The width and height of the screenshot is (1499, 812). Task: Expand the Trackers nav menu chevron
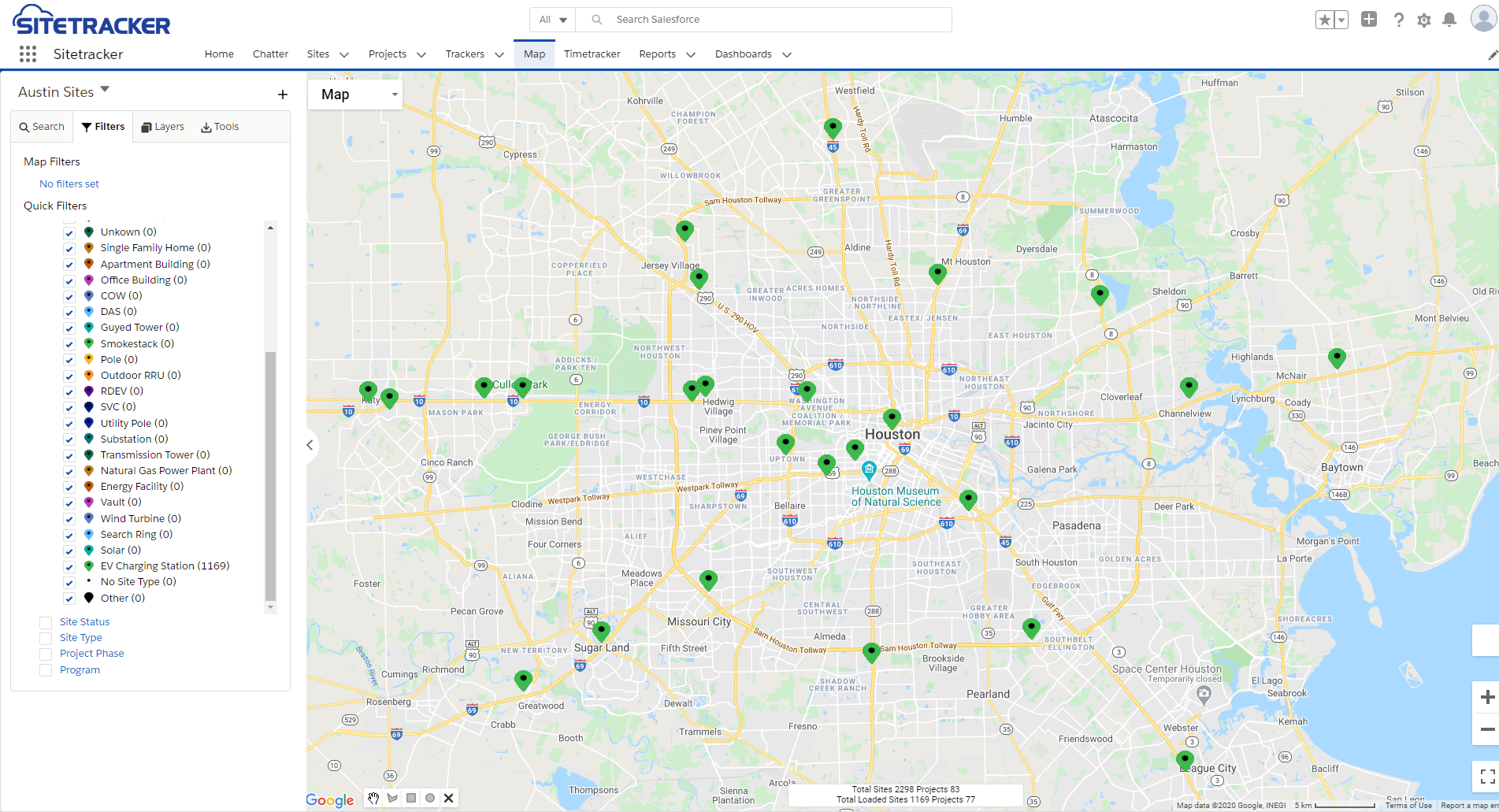point(499,54)
